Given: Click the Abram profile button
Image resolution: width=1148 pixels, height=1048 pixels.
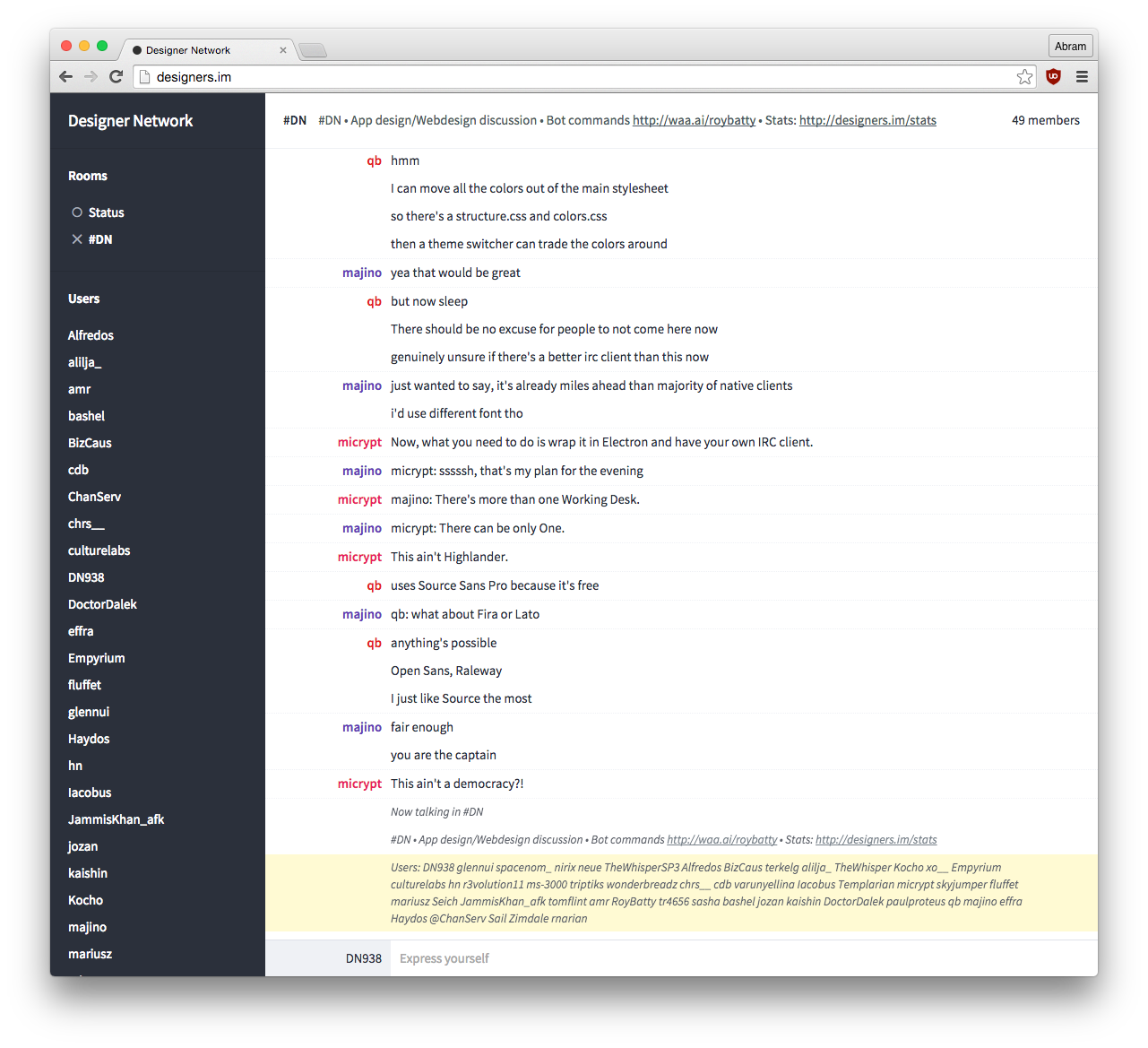Looking at the screenshot, I should click(x=1070, y=45).
